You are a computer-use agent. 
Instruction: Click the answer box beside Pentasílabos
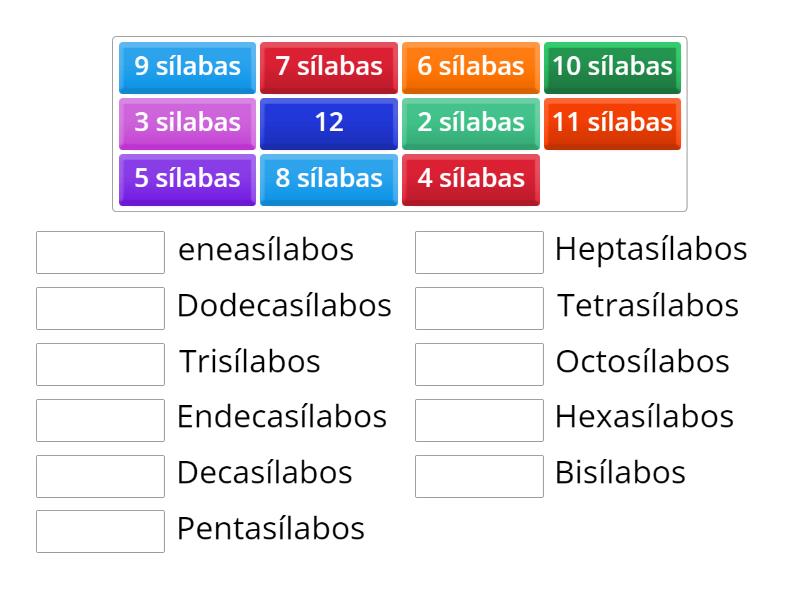click(x=99, y=531)
